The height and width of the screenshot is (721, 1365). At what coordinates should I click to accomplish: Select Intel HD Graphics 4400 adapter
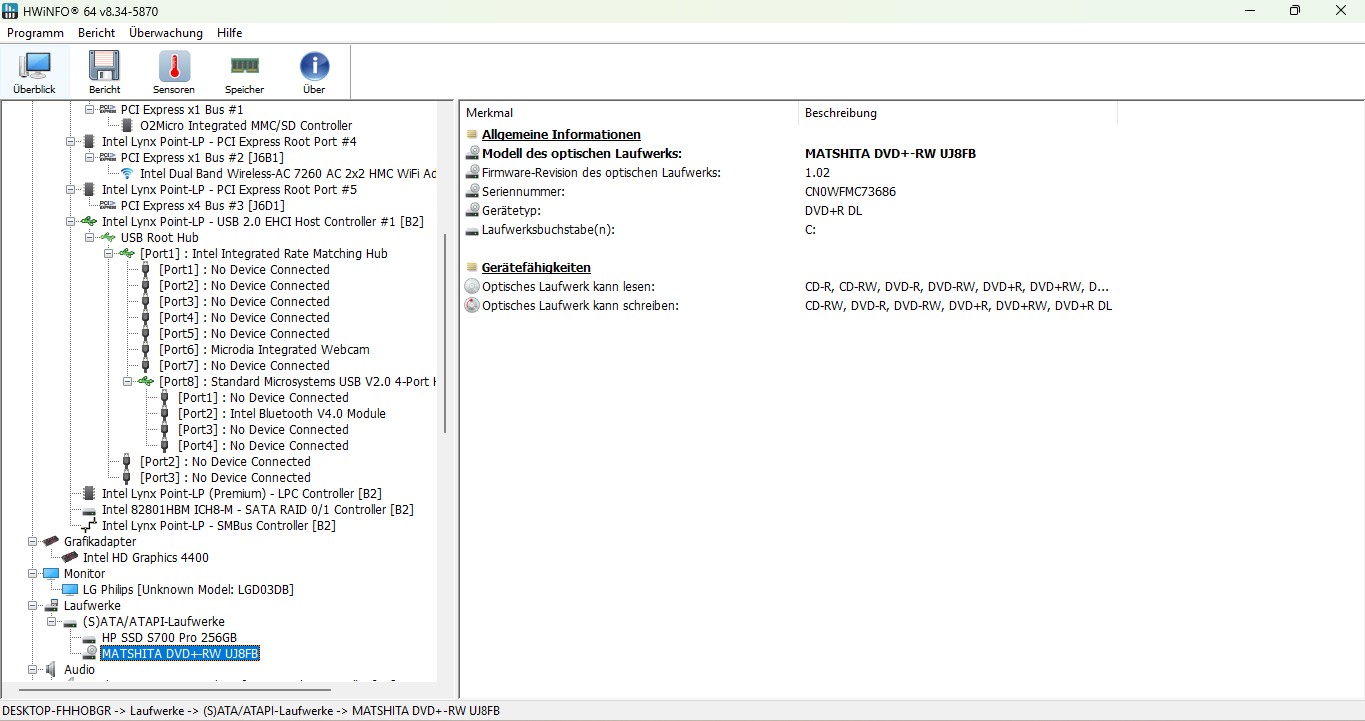point(145,558)
